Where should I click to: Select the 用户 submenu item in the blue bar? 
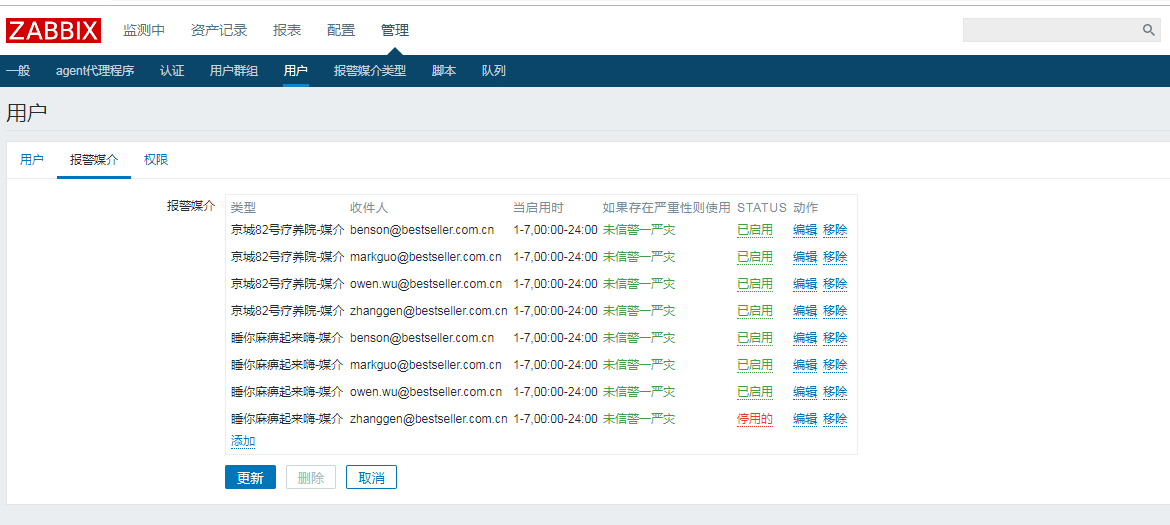click(x=295, y=71)
